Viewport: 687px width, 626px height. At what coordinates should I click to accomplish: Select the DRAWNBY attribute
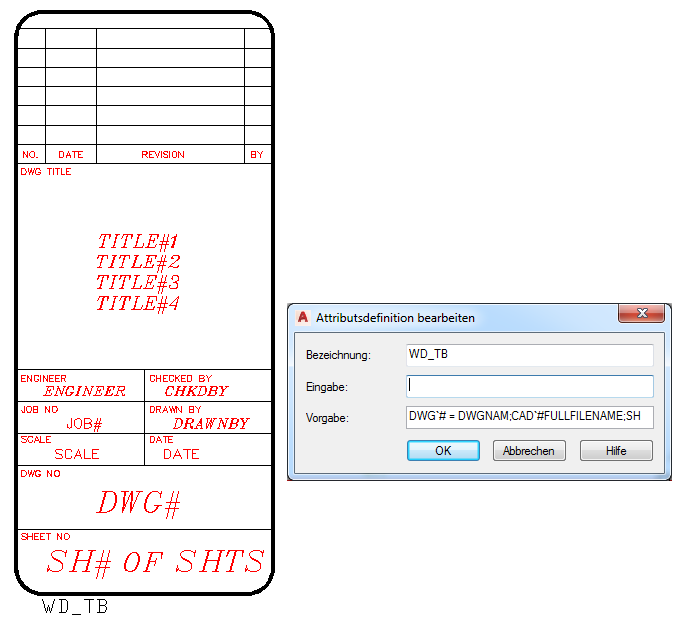[211, 423]
